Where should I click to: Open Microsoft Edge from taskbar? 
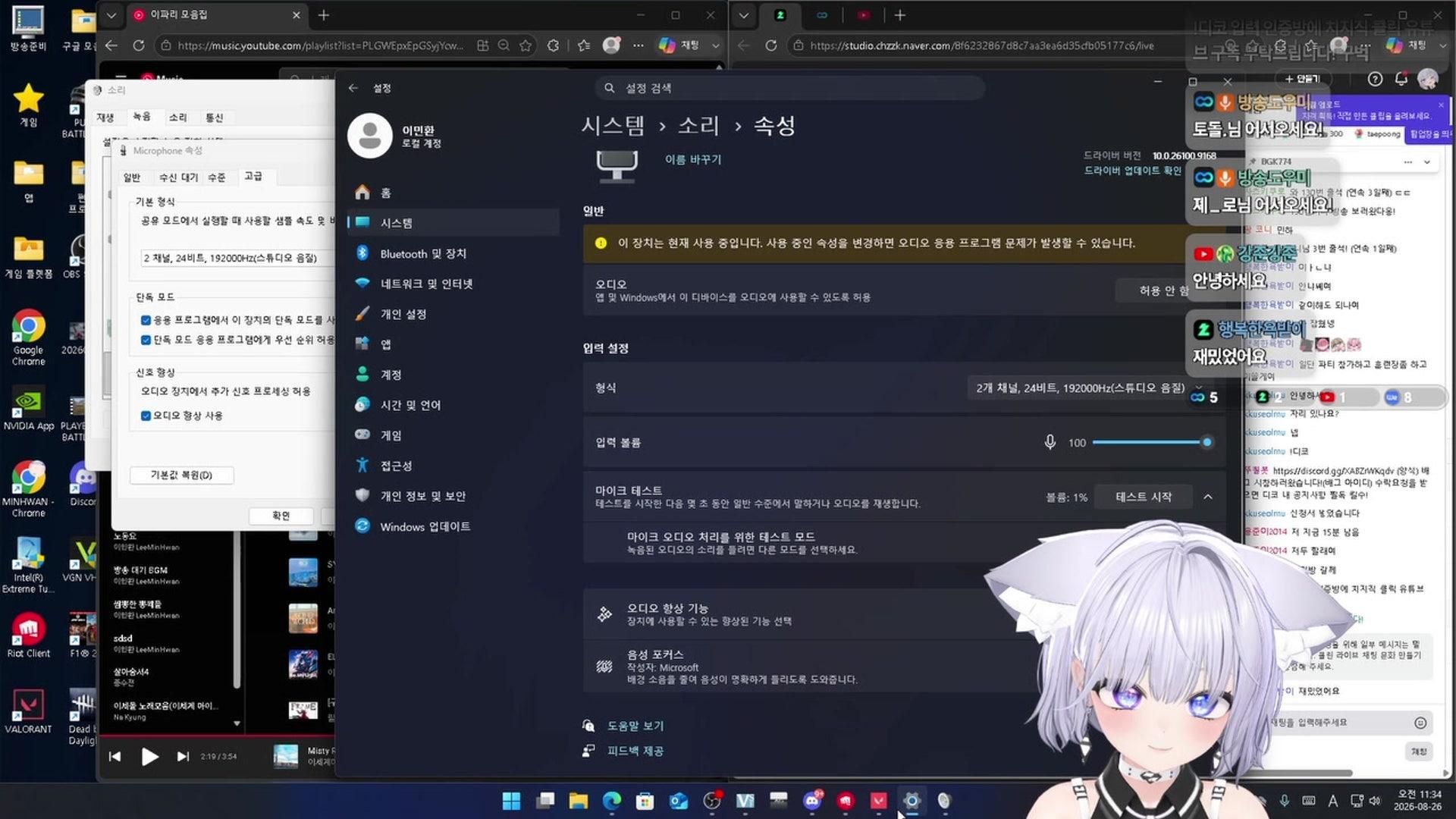click(612, 801)
